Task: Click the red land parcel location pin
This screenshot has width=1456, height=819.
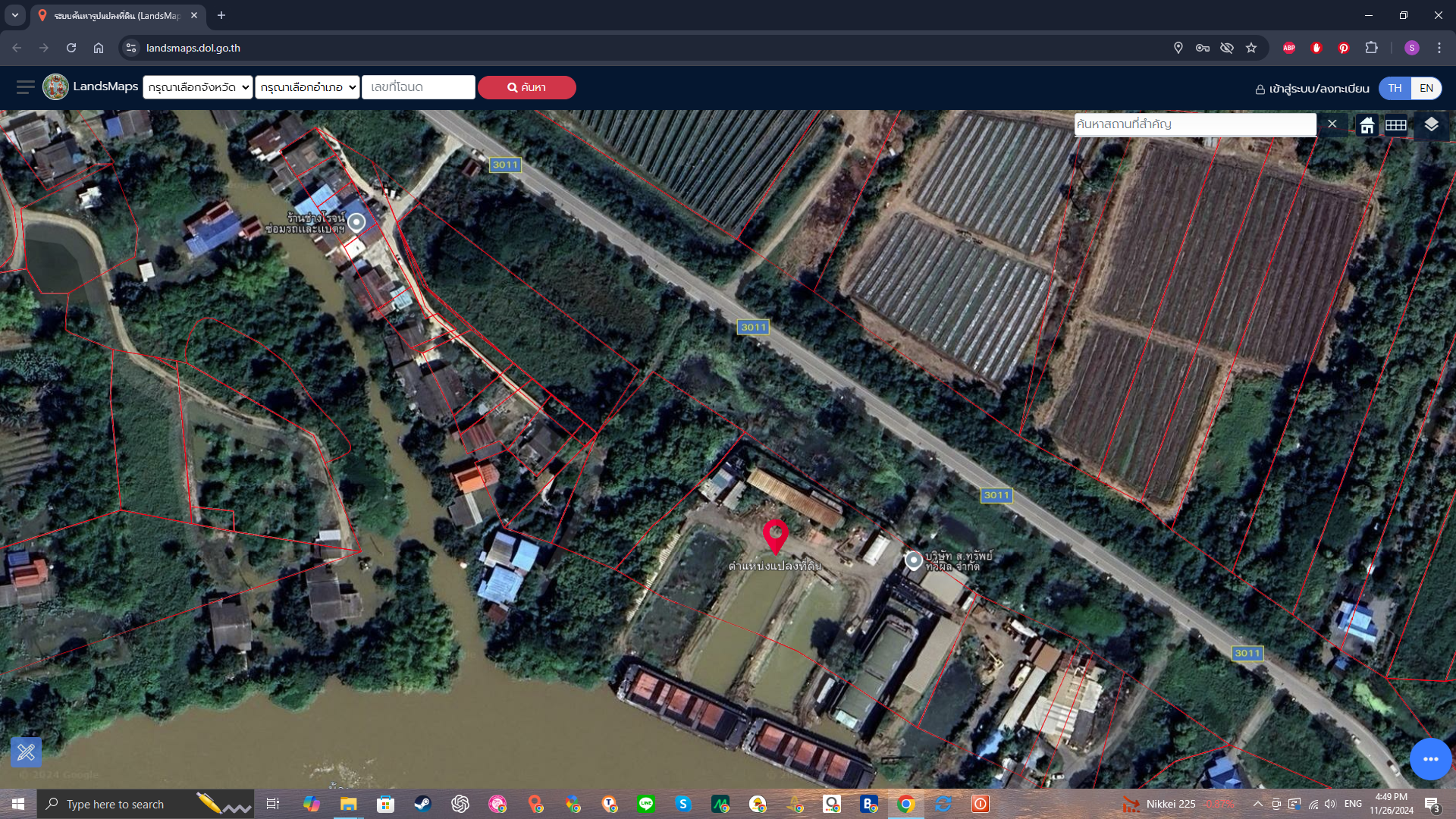Action: tap(775, 537)
